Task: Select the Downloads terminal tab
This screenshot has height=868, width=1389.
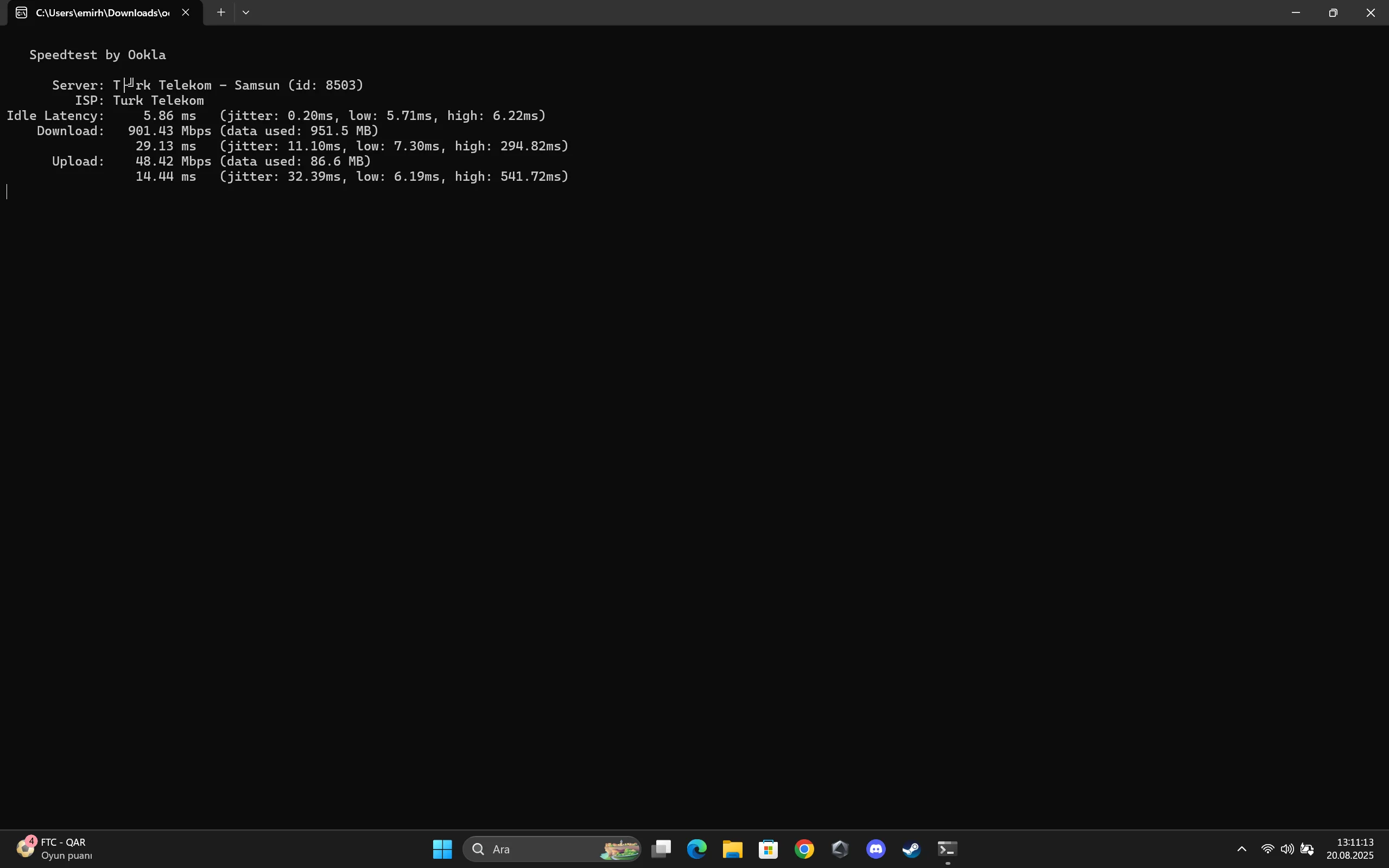Action: (x=102, y=12)
